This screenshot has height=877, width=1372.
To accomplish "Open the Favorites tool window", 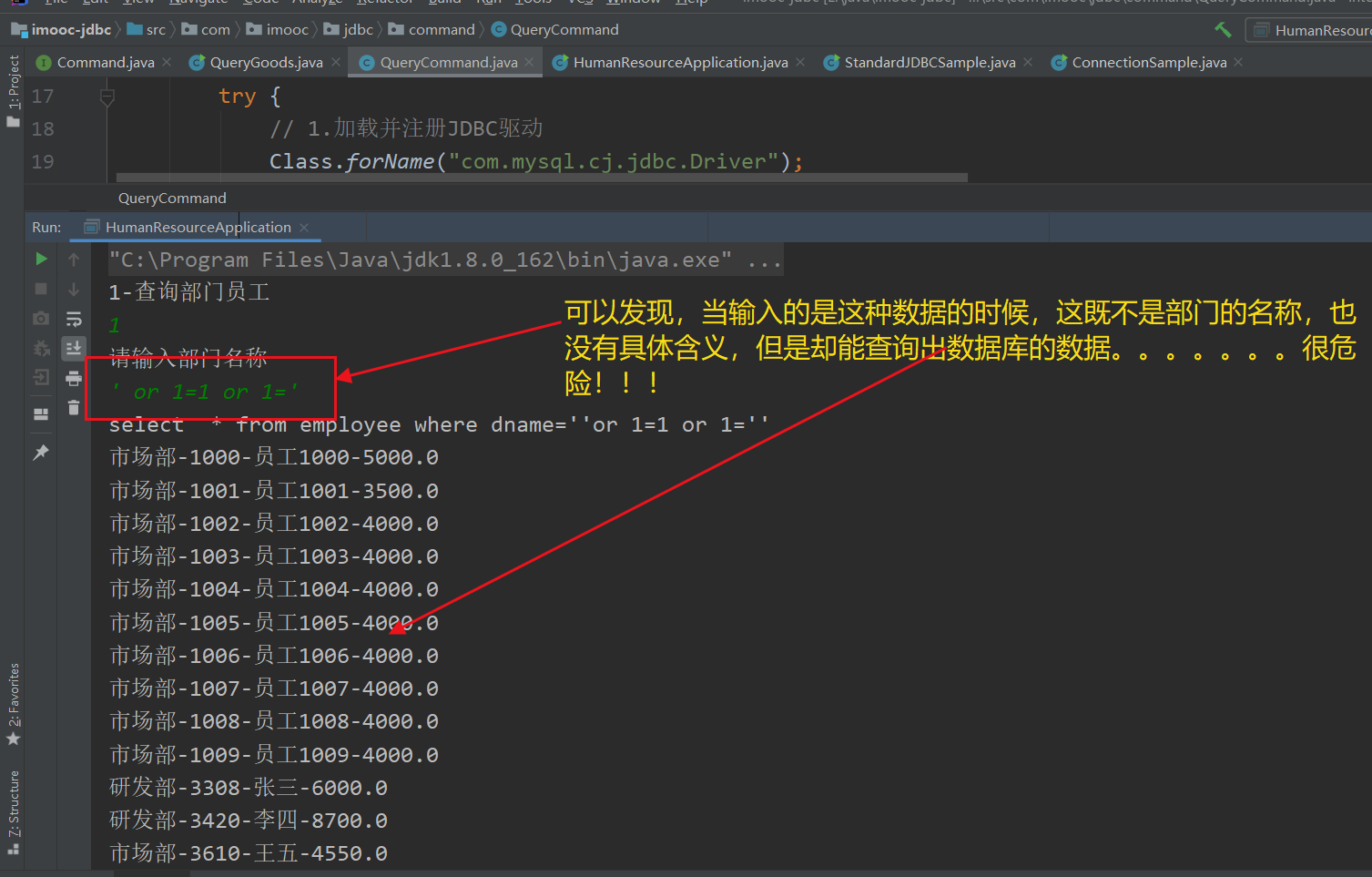I will (14, 705).
